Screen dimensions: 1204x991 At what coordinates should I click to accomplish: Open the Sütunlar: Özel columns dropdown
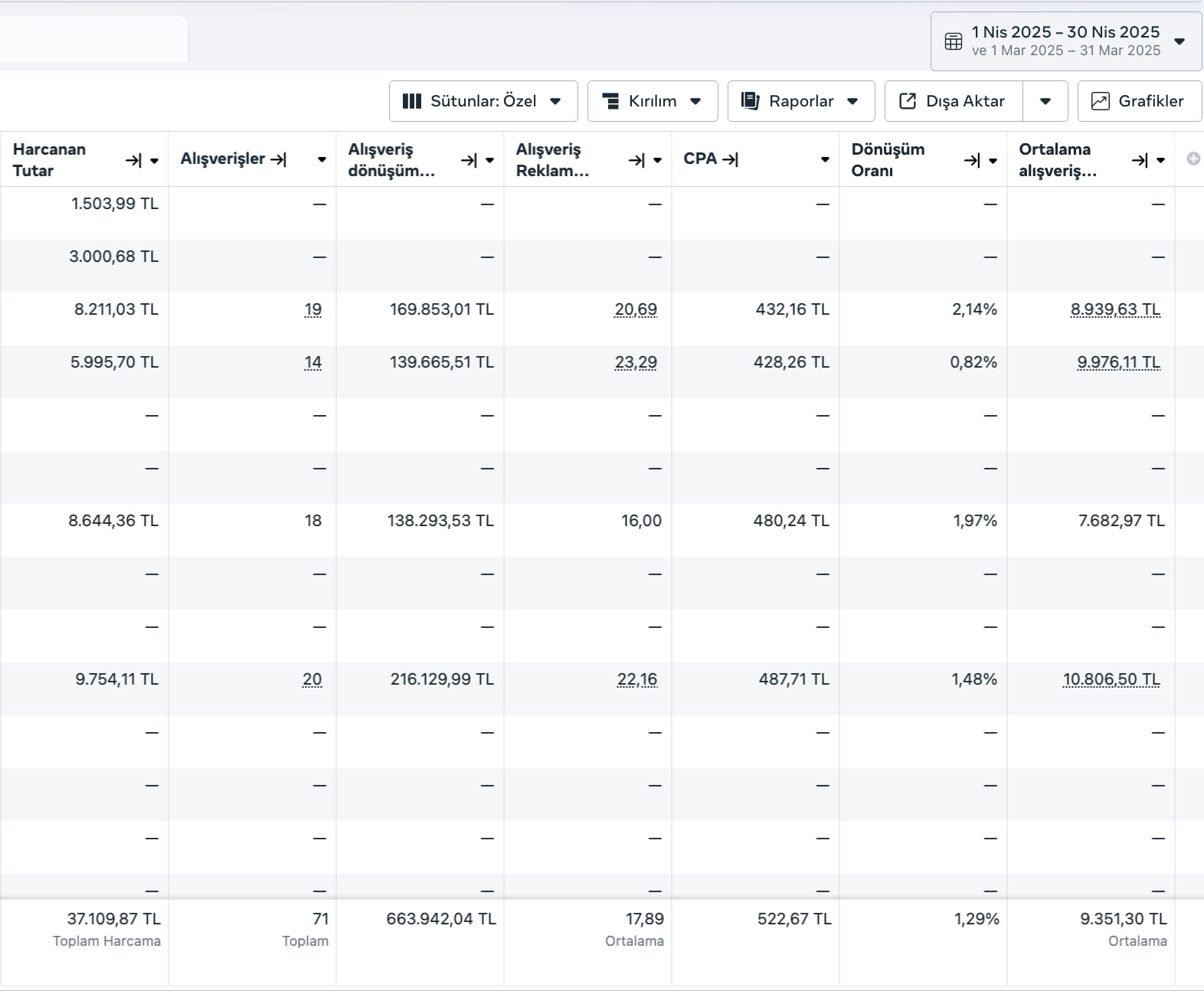tap(483, 101)
